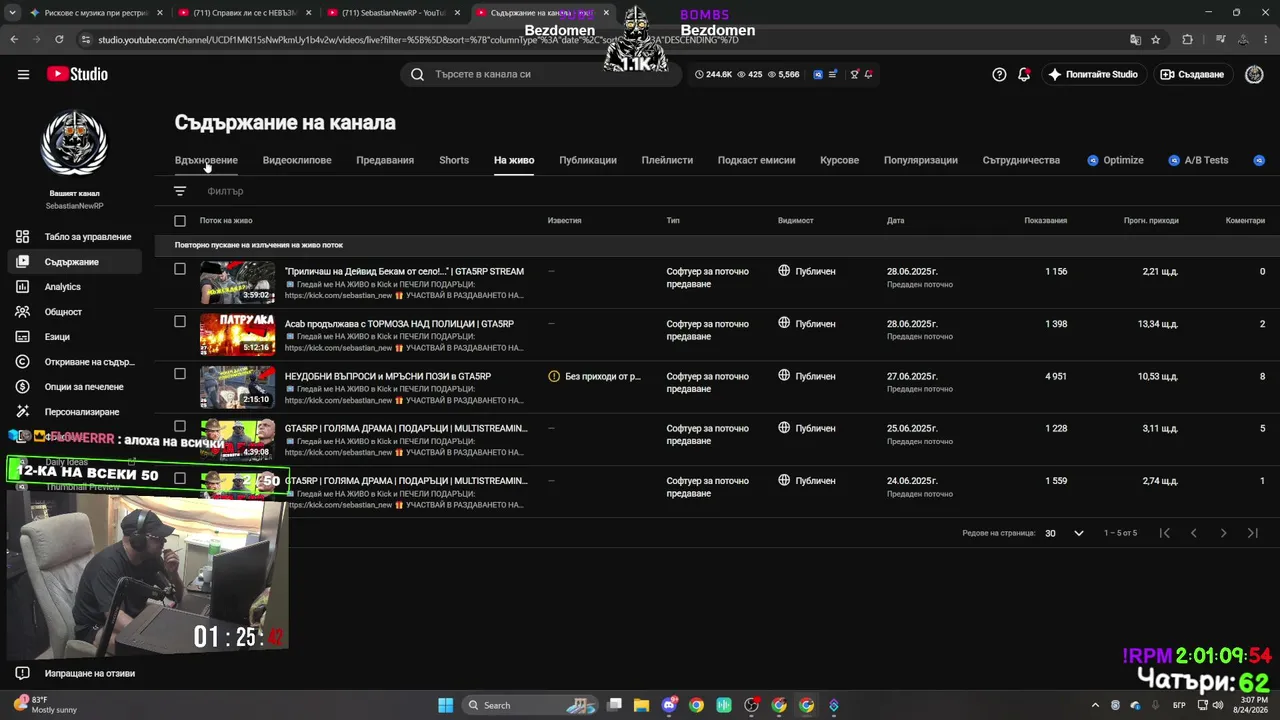The width and height of the screenshot is (1280, 720).
Task: Open the Плейлисти tab
Action: (x=667, y=160)
